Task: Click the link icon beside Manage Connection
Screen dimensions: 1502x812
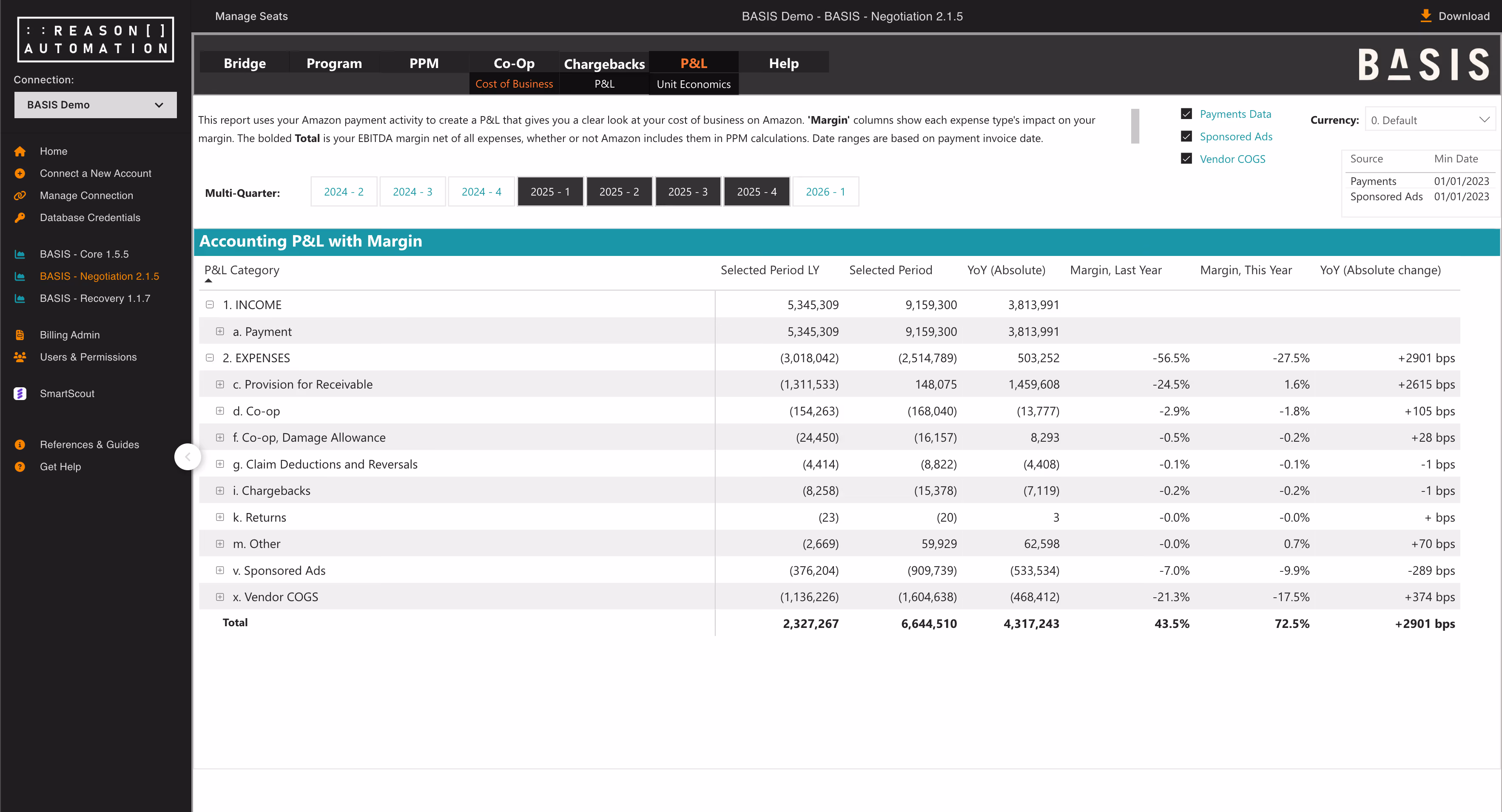Action: click(20, 196)
